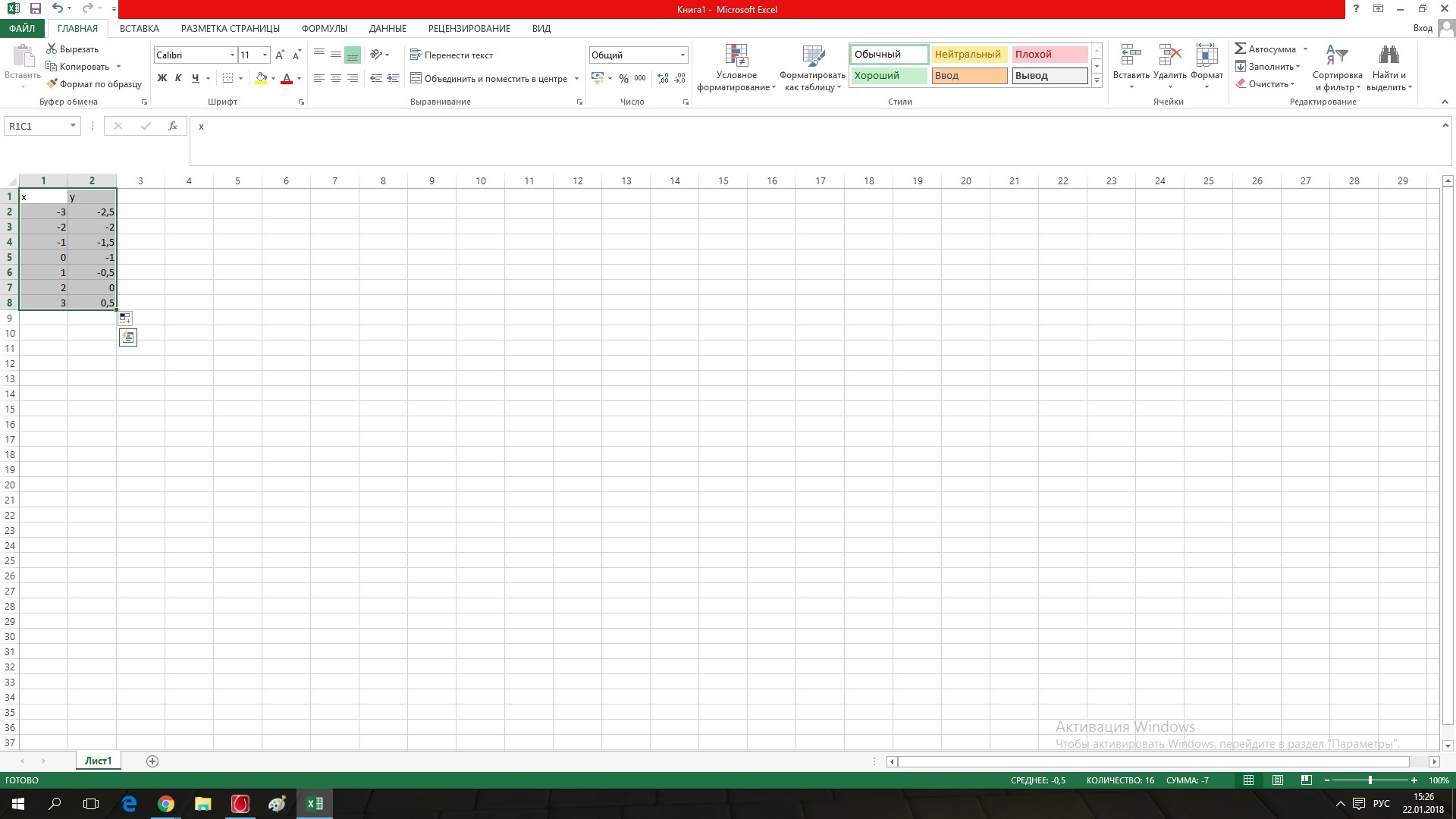
Task: Open the R1C1 name box dropdown
Action: [73, 126]
